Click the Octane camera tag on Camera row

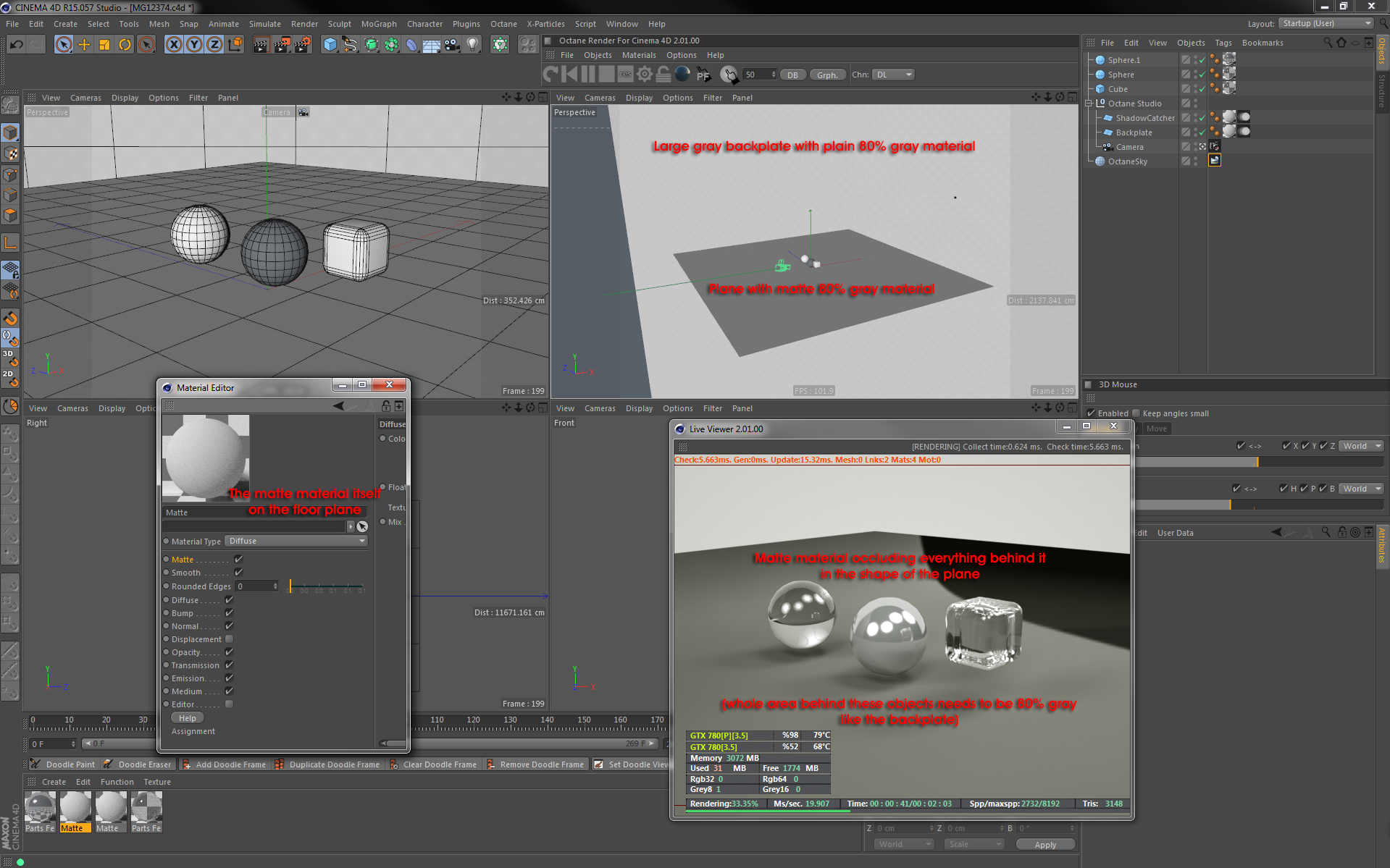(x=1215, y=146)
